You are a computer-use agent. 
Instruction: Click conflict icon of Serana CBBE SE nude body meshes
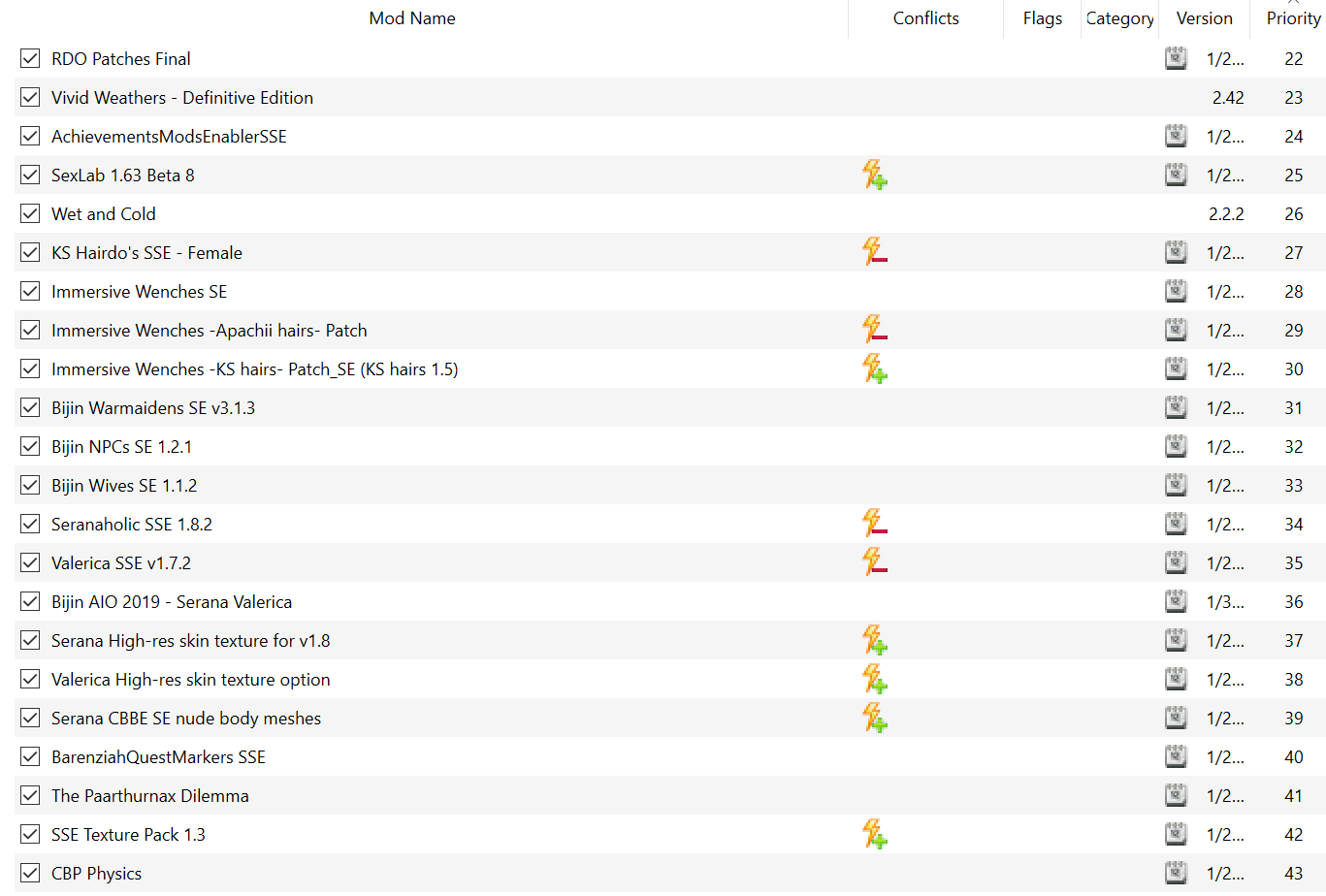pyautogui.click(x=875, y=718)
